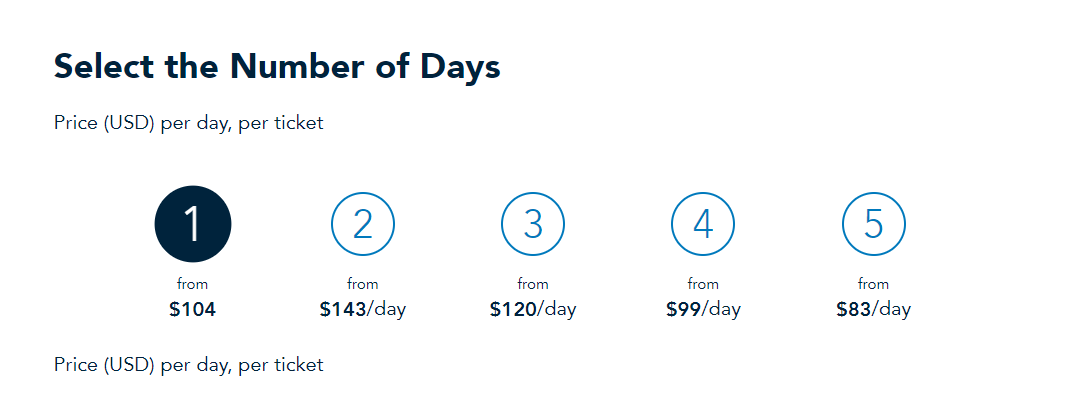Click the word "Days" in the heading

pos(460,68)
